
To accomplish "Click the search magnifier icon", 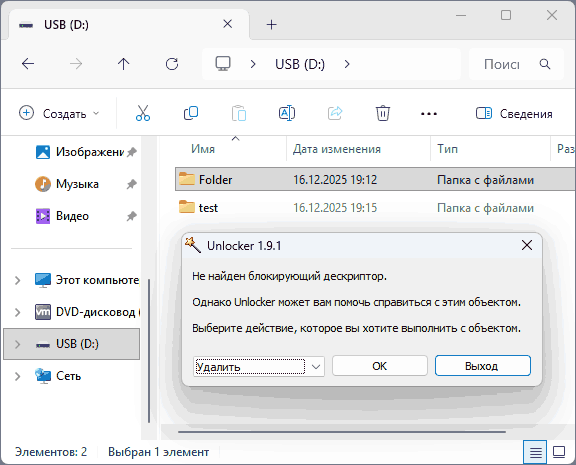I will coord(545,64).
